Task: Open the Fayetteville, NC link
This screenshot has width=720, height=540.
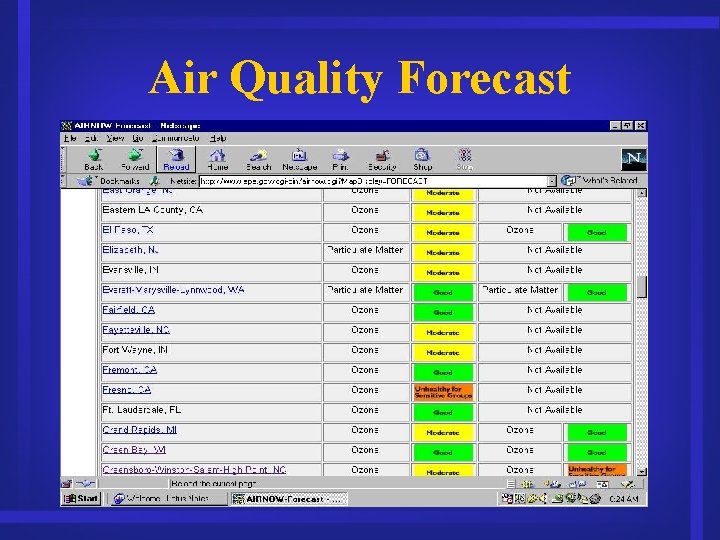Action: tap(136, 330)
